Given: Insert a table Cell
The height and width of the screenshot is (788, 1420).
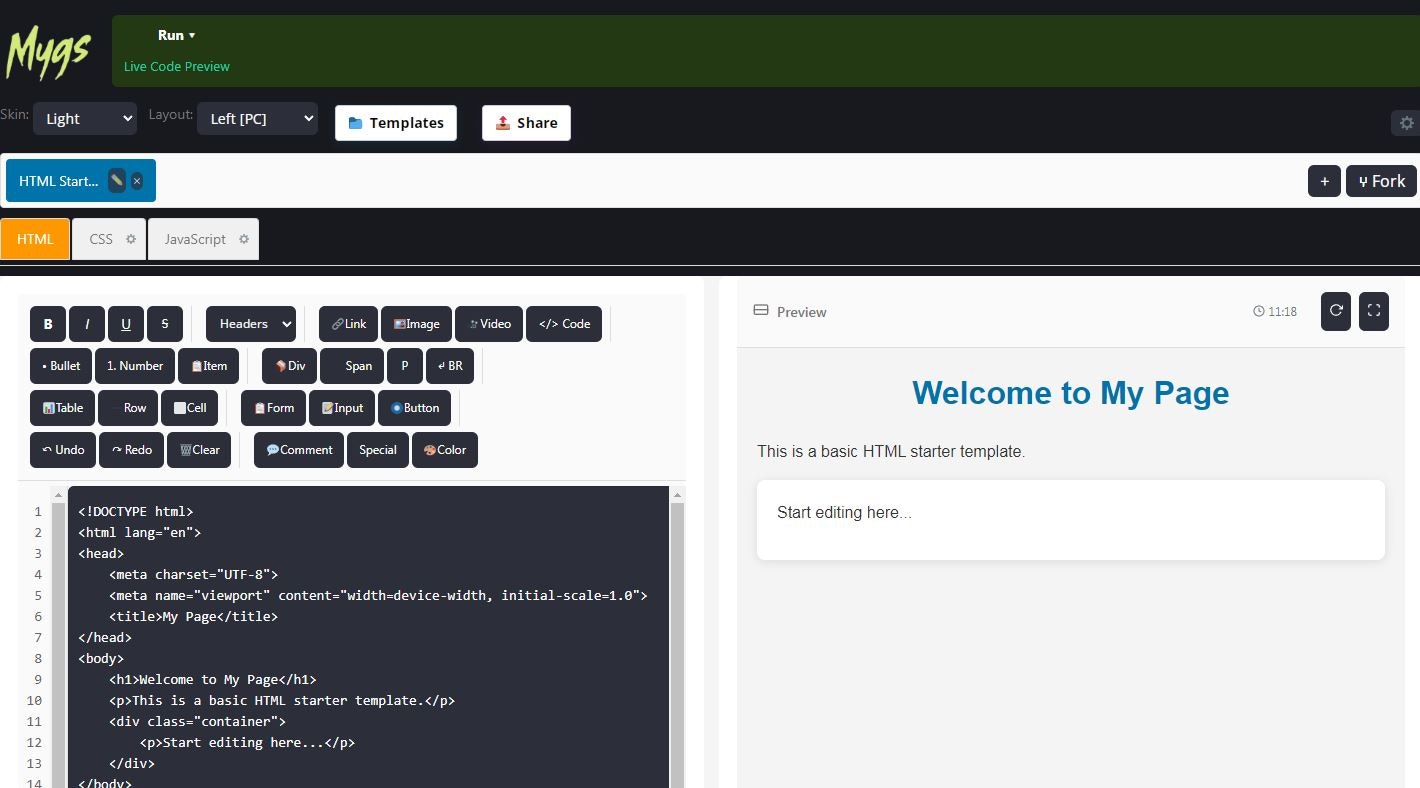Looking at the screenshot, I should [x=189, y=408].
